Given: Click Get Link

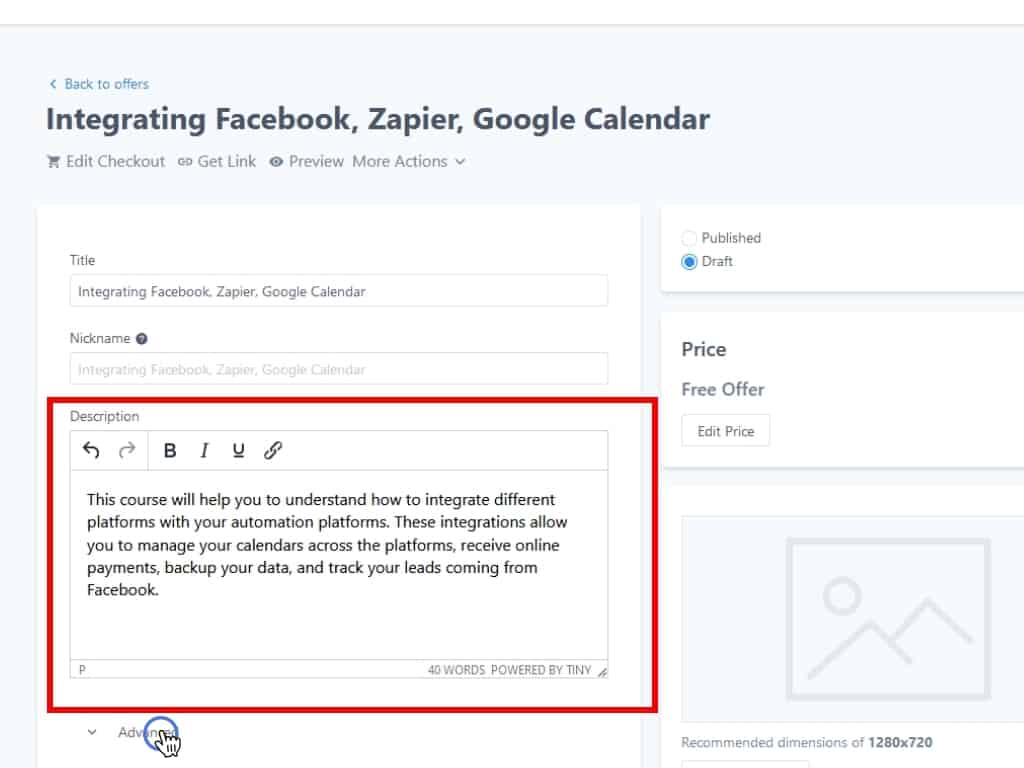Looking at the screenshot, I should [217, 161].
